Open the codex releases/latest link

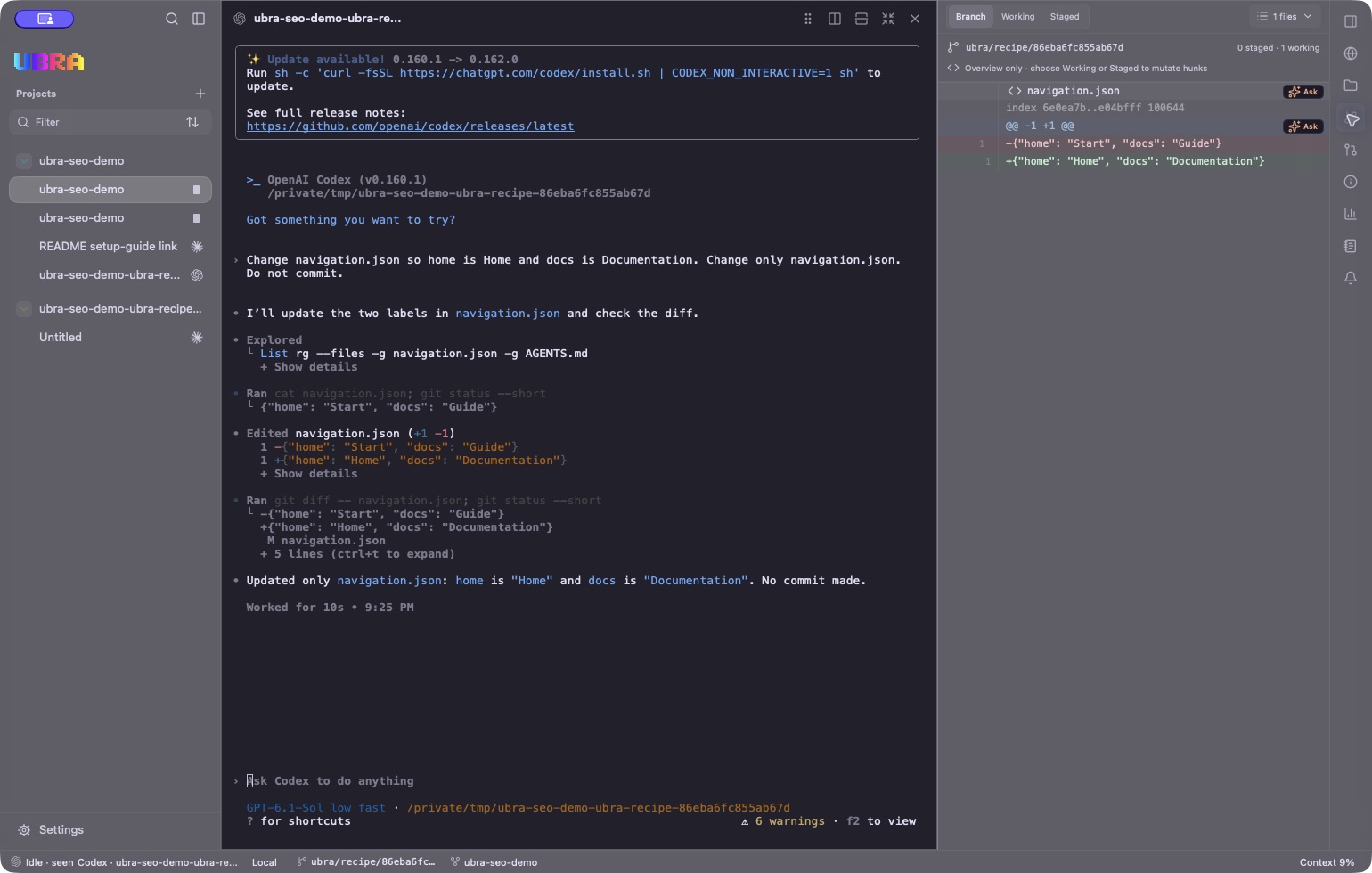coord(410,126)
